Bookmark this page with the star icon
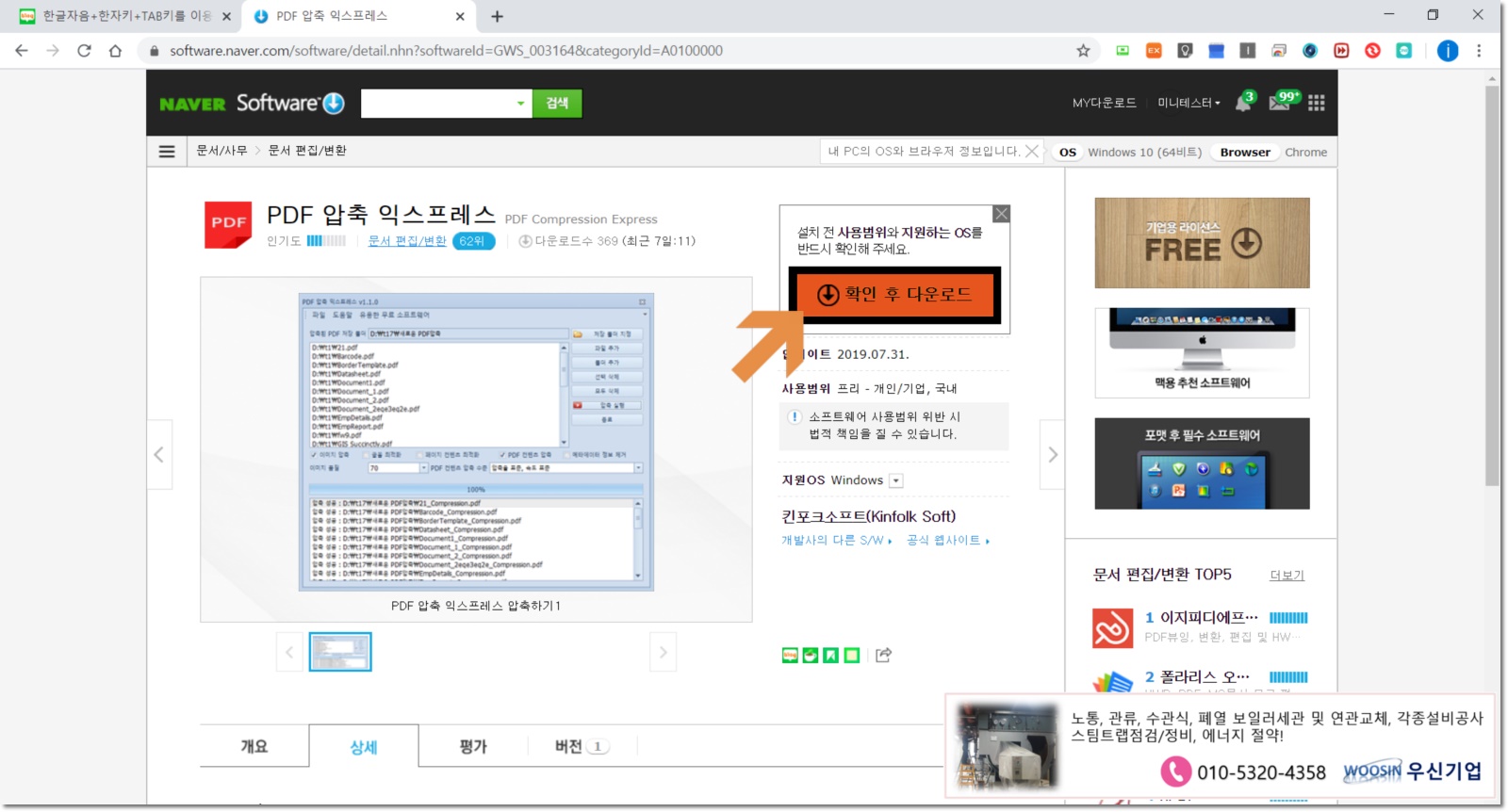The width and height of the screenshot is (1508, 812). tap(1083, 51)
